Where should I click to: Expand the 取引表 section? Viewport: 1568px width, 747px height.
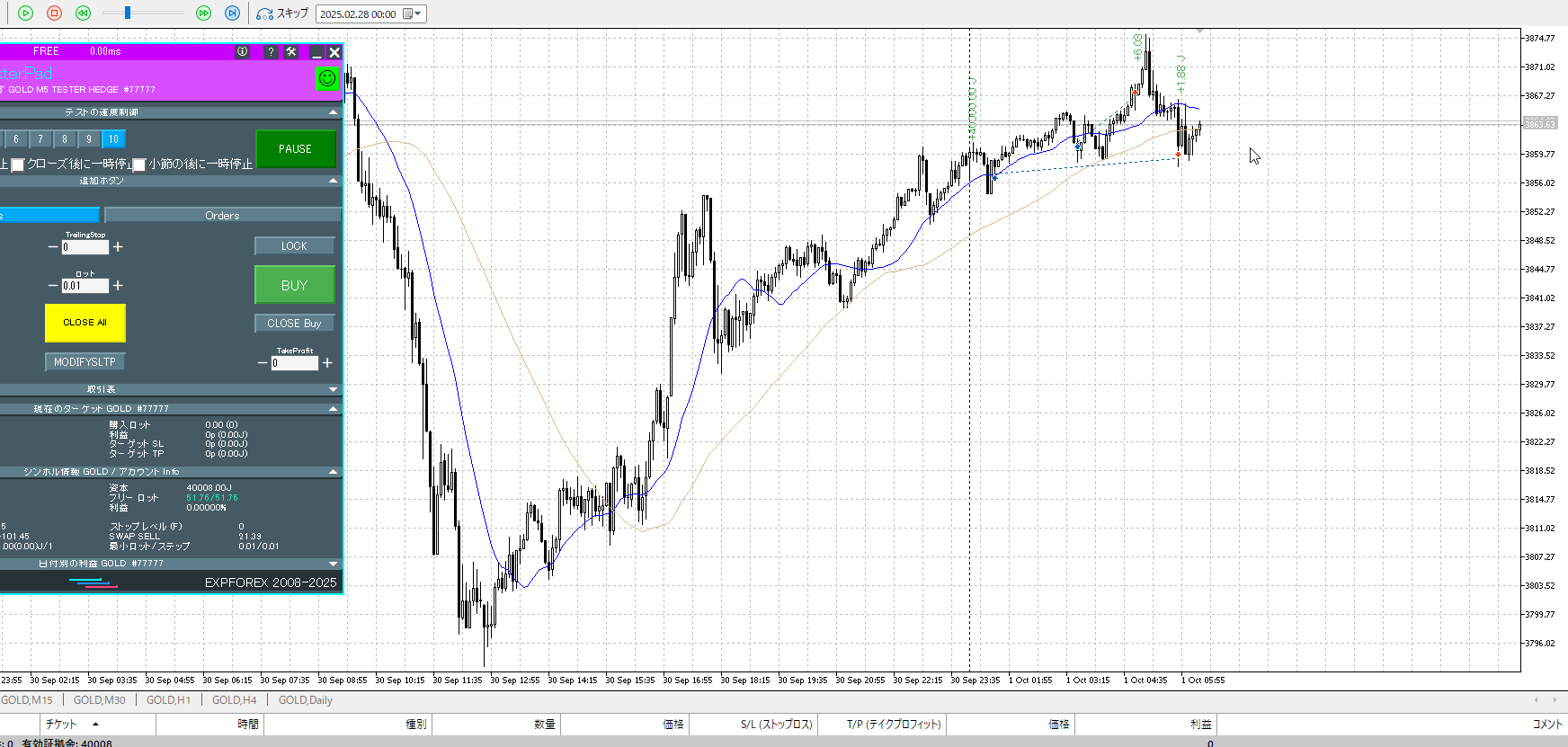point(334,389)
